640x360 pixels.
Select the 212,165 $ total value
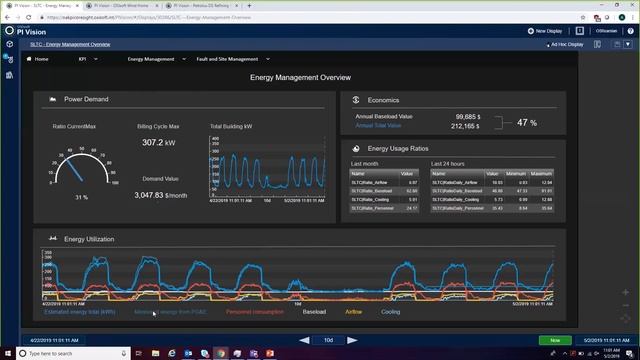pyautogui.click(x=465, y=126)
